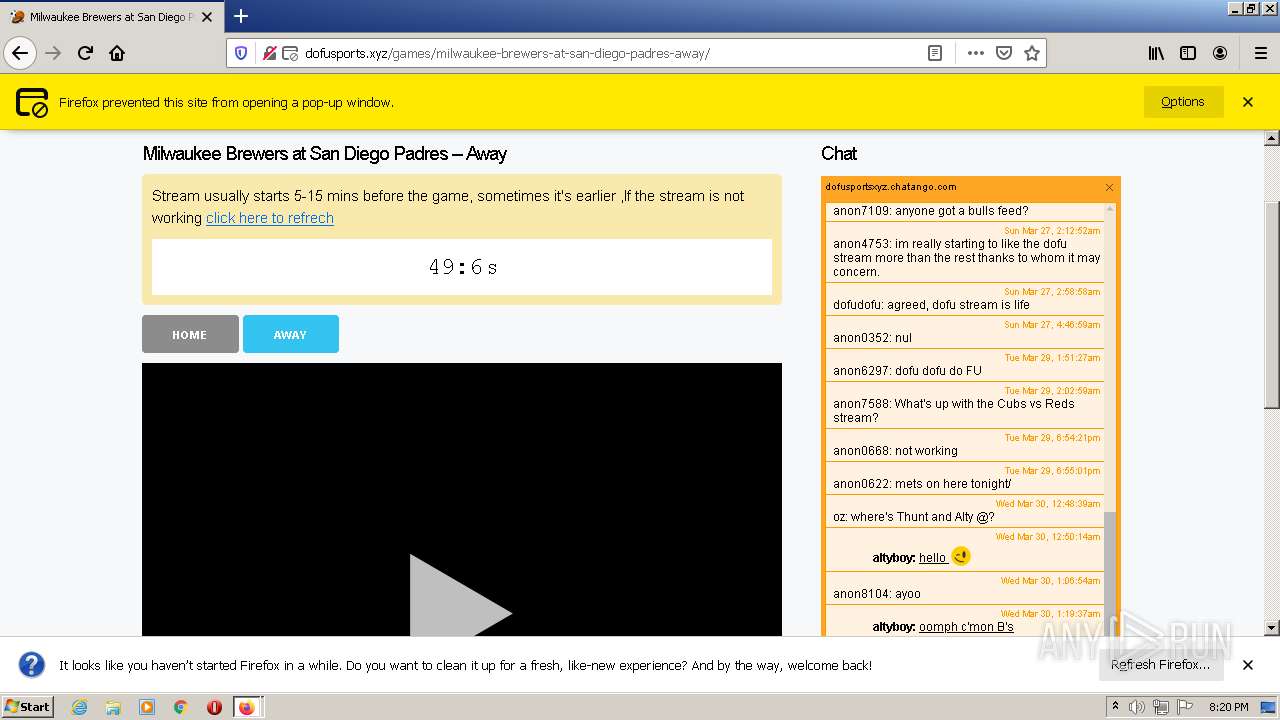Click Refresh Firefox button
The image size is (1280, 720).
click(x=1160, y=665)
